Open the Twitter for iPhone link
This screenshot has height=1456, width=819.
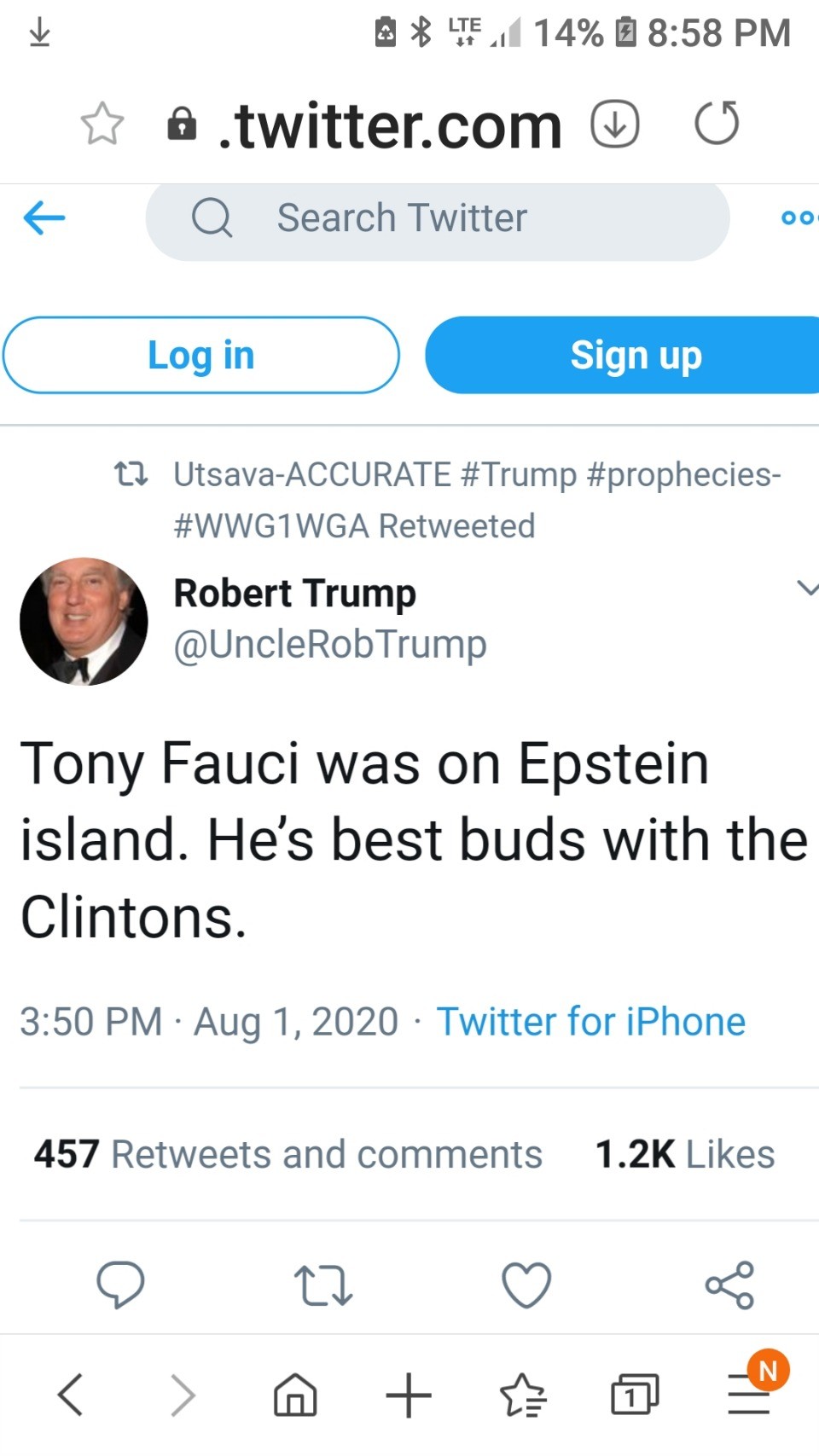click(591, 1021)
